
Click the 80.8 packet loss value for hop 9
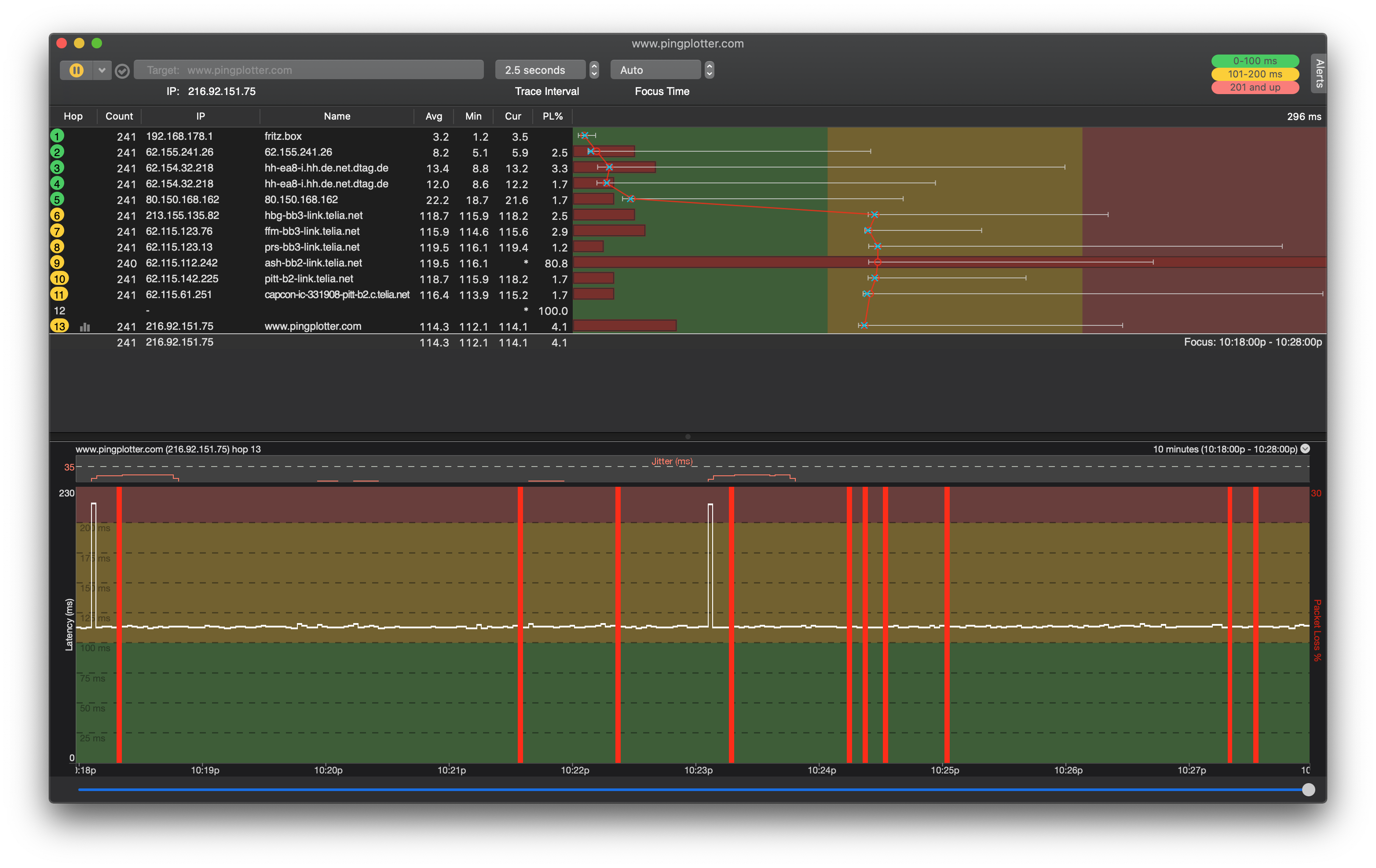point(556,263)
